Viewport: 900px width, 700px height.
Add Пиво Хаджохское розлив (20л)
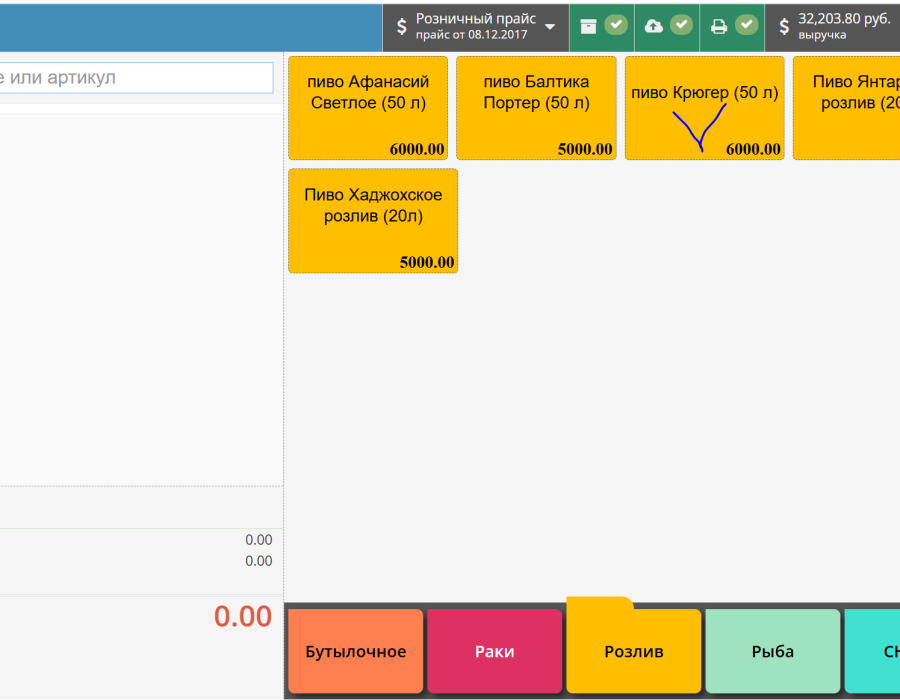pos(373,221)
